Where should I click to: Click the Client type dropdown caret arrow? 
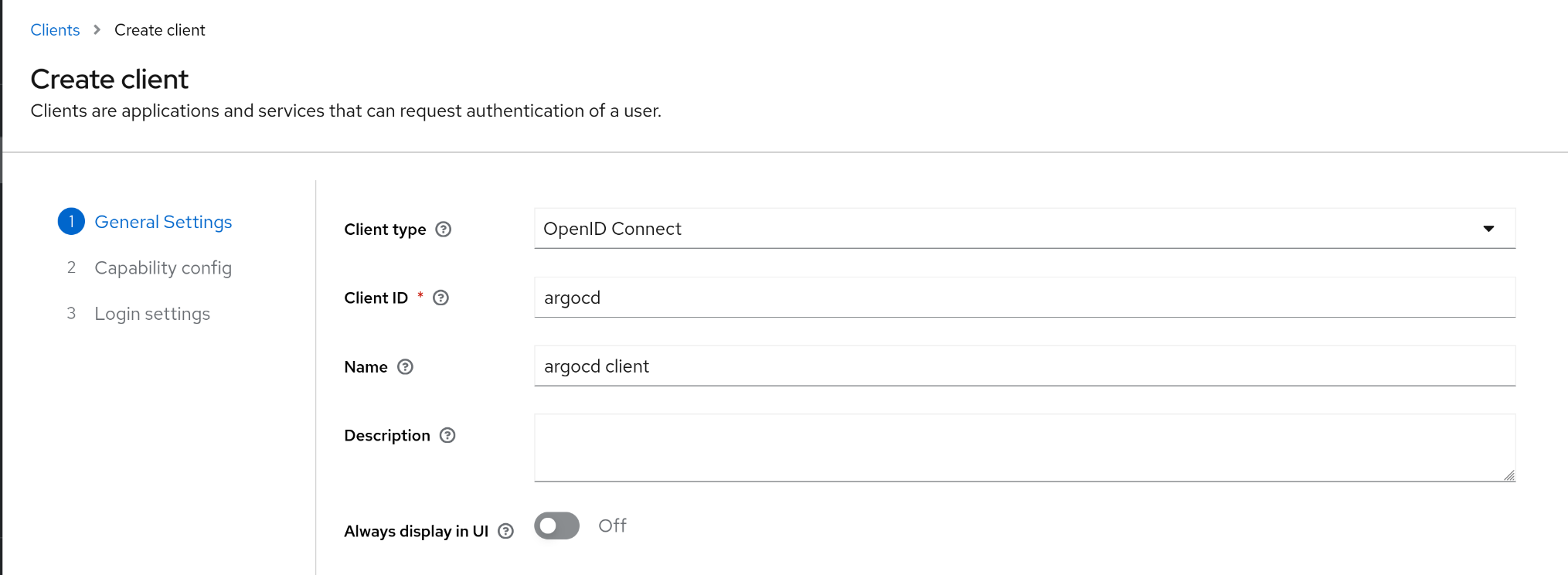click(1488, 229)
